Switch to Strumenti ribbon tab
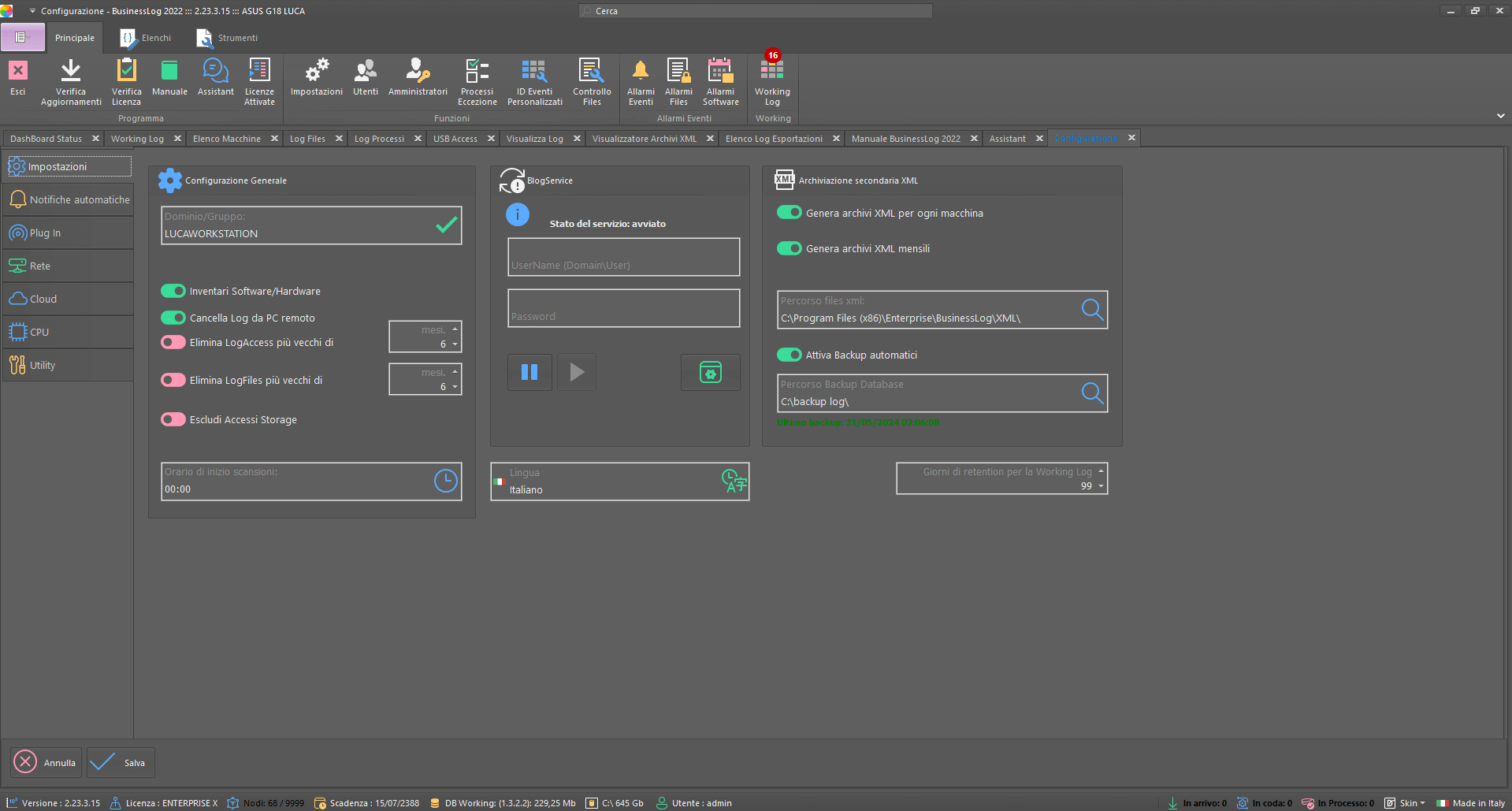The height and width of the screenshot is (811, 1512). (x=228, y=38)
